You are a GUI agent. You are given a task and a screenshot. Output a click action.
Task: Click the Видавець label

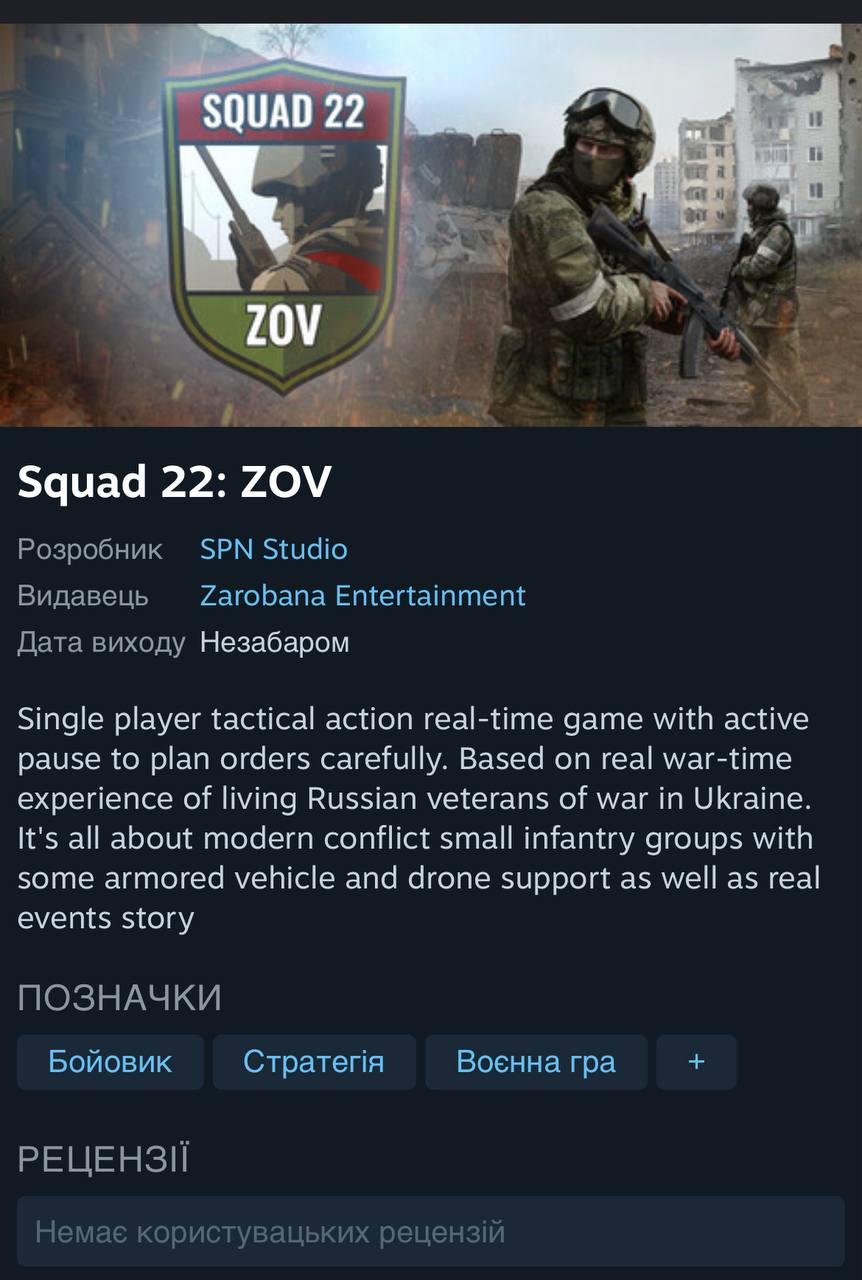(83, 595)
